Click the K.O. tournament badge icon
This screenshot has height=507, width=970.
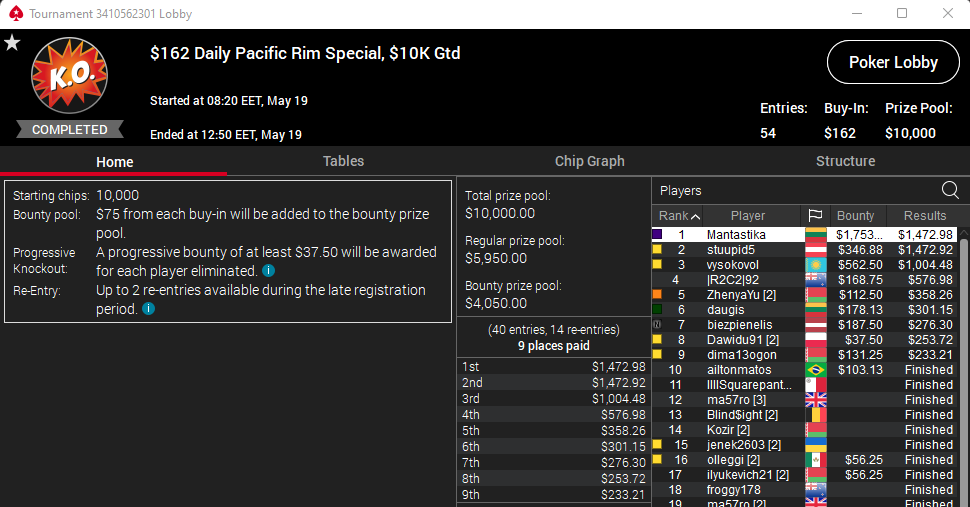point(69,81)
